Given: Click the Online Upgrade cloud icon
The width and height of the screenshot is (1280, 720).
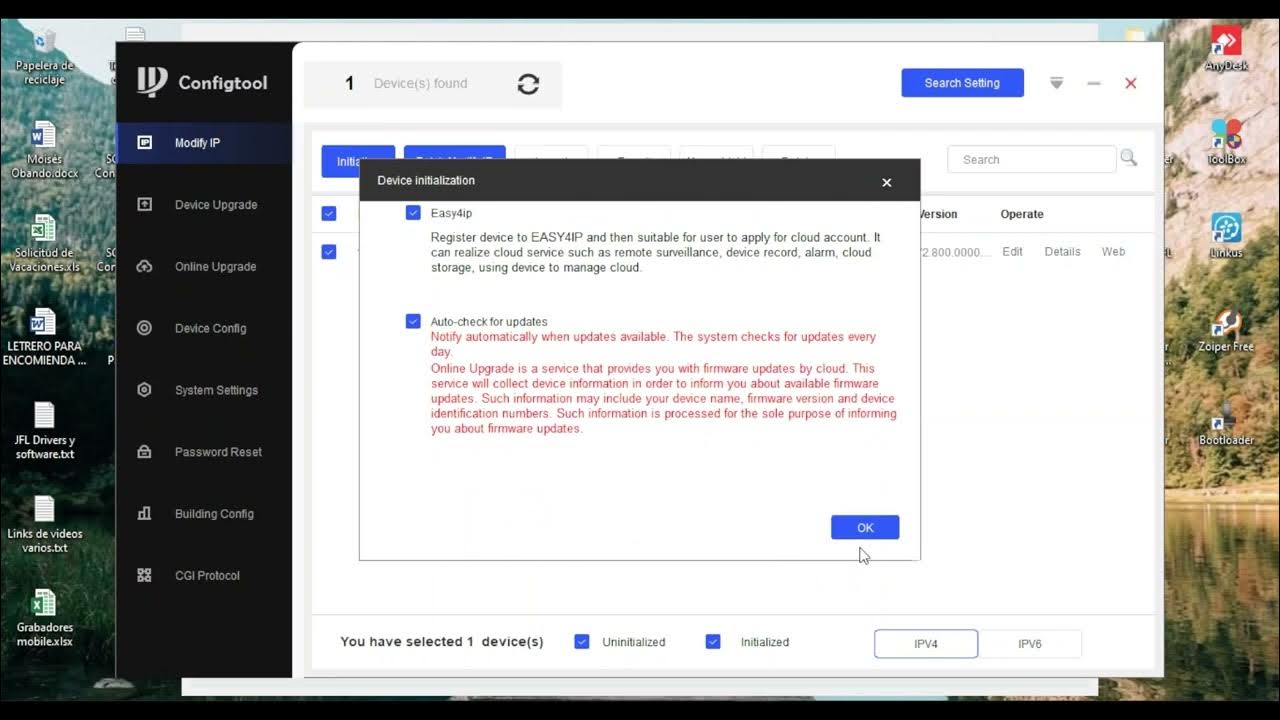Looking at the screenshot, I should tap(144, 266).
